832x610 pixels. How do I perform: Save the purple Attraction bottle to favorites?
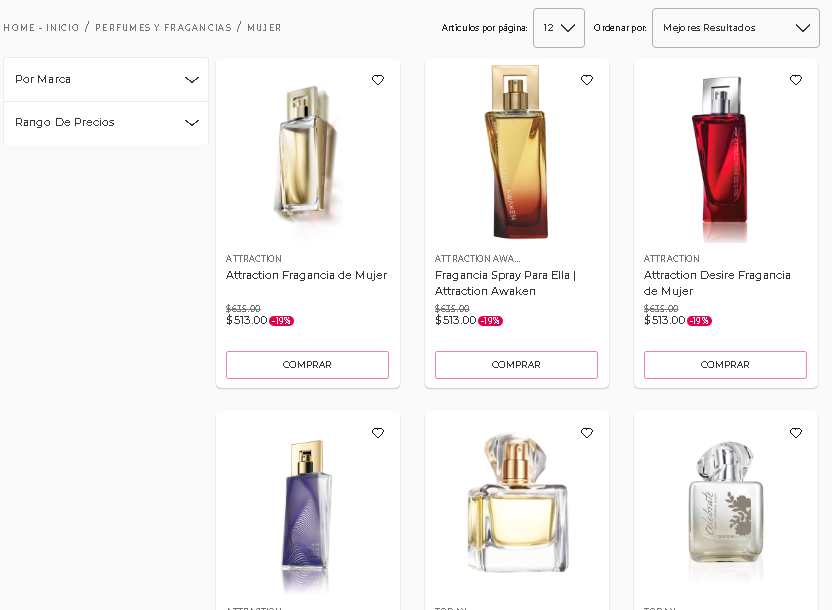(x=378, y=433)
